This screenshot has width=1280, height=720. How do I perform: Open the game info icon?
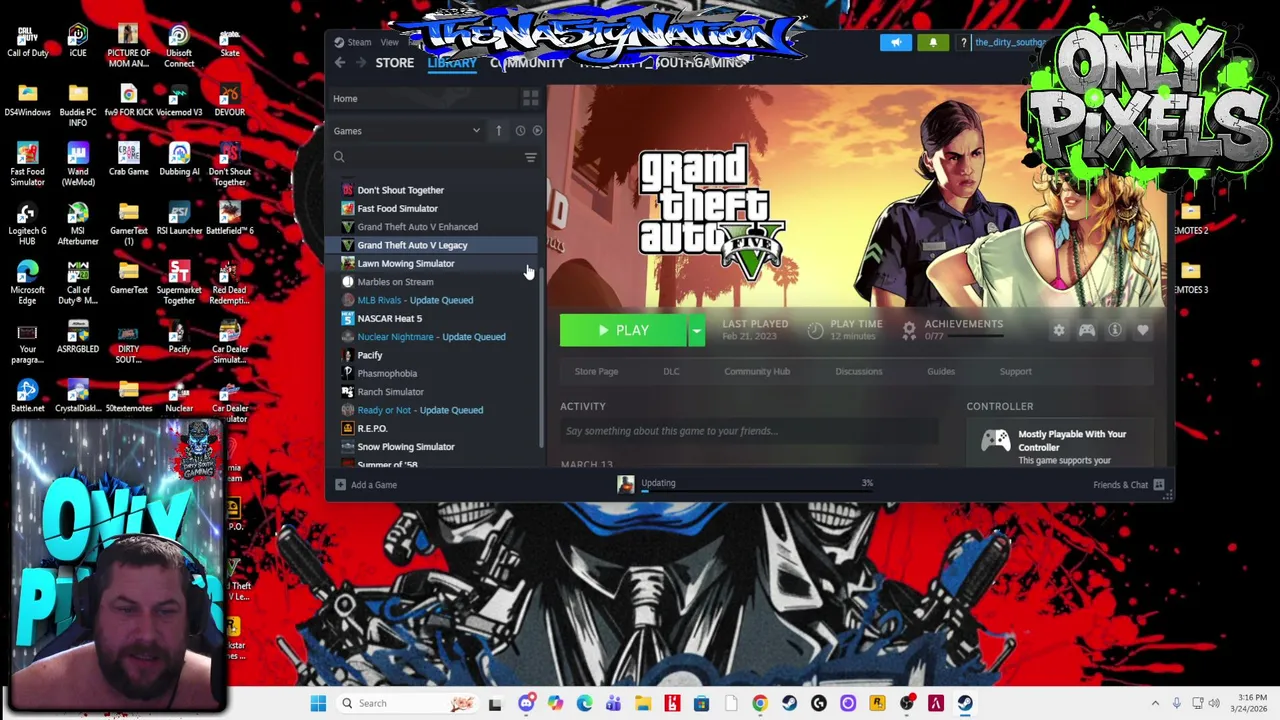click(1115, 330)
